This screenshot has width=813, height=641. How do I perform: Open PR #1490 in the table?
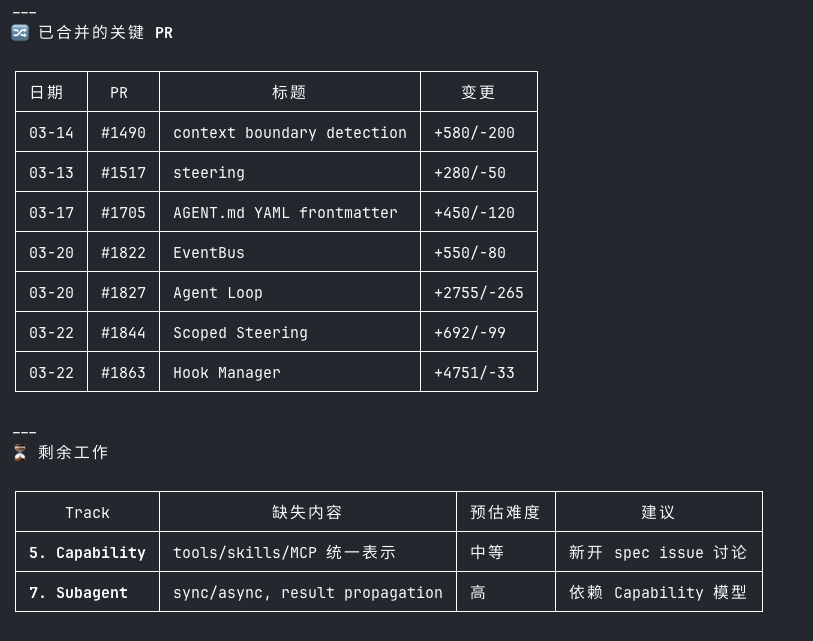coord(123,133)
